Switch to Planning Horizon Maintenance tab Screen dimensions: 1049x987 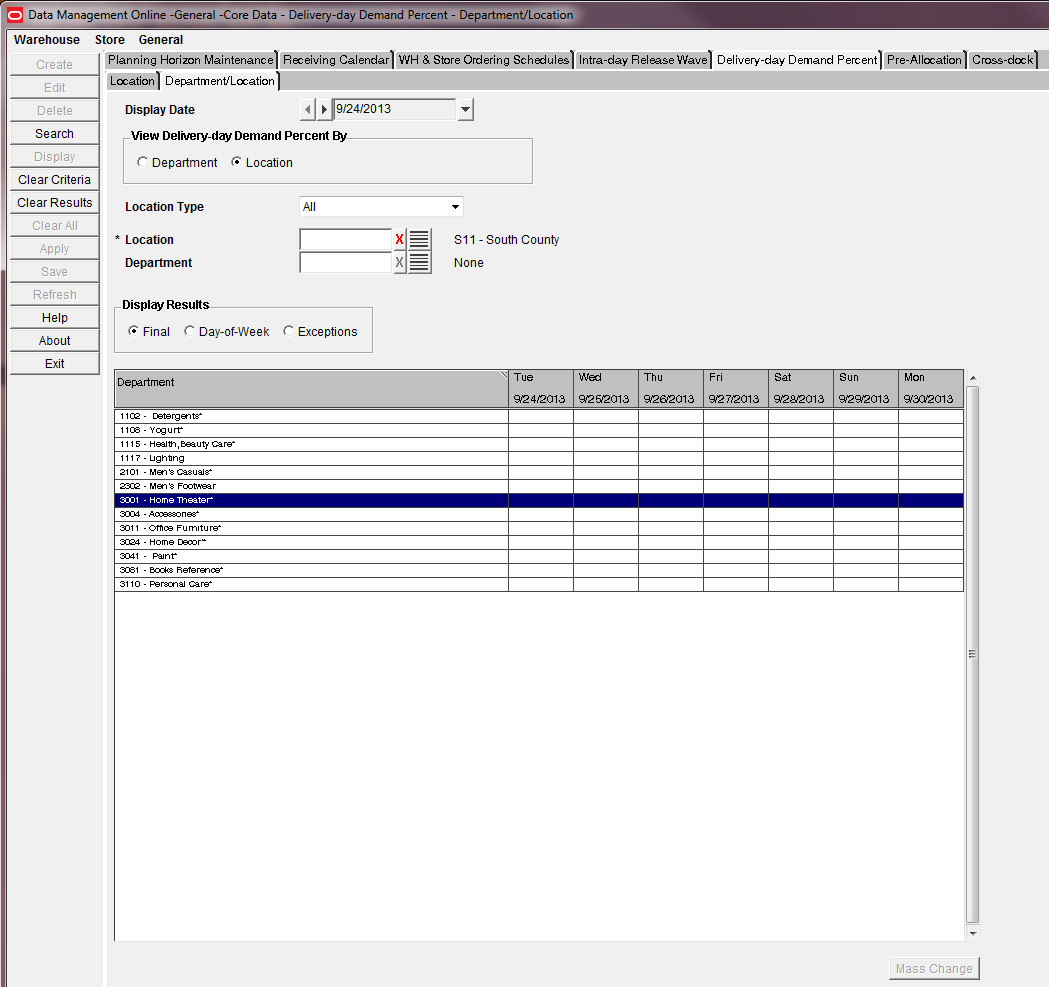coord(191,60)
